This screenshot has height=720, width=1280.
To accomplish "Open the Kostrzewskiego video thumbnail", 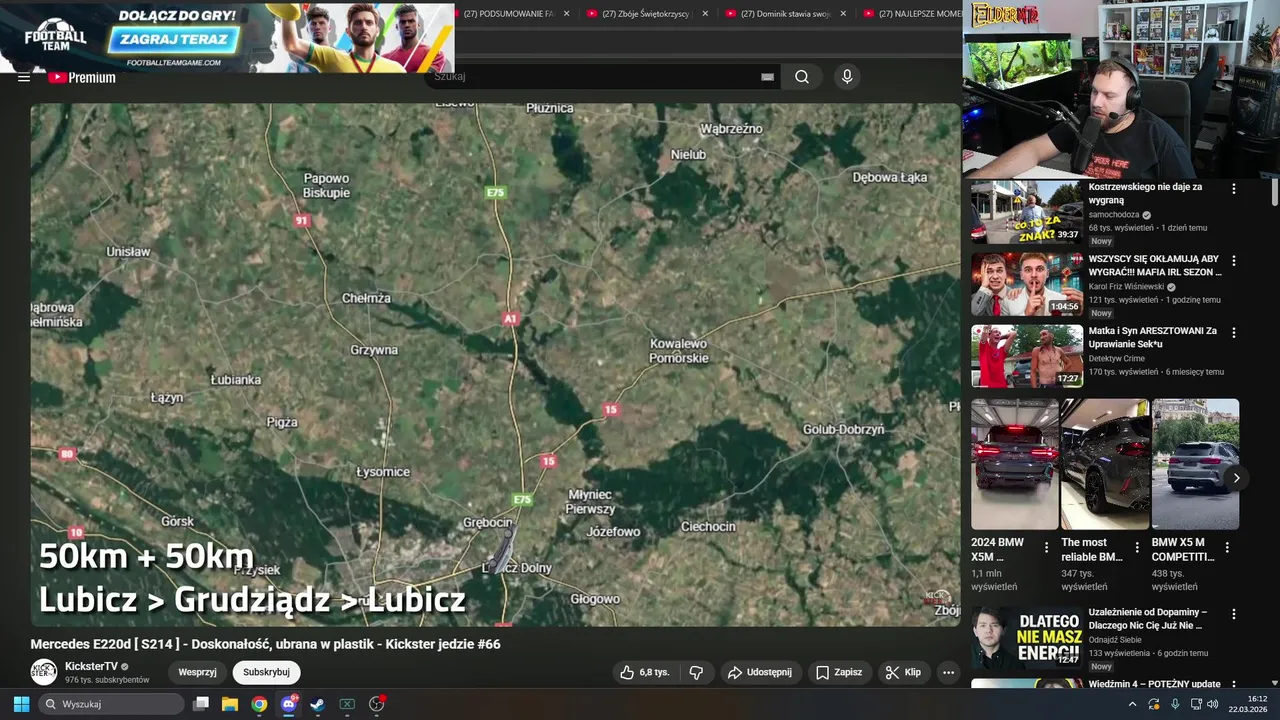I will click(x=1027, y=211).
